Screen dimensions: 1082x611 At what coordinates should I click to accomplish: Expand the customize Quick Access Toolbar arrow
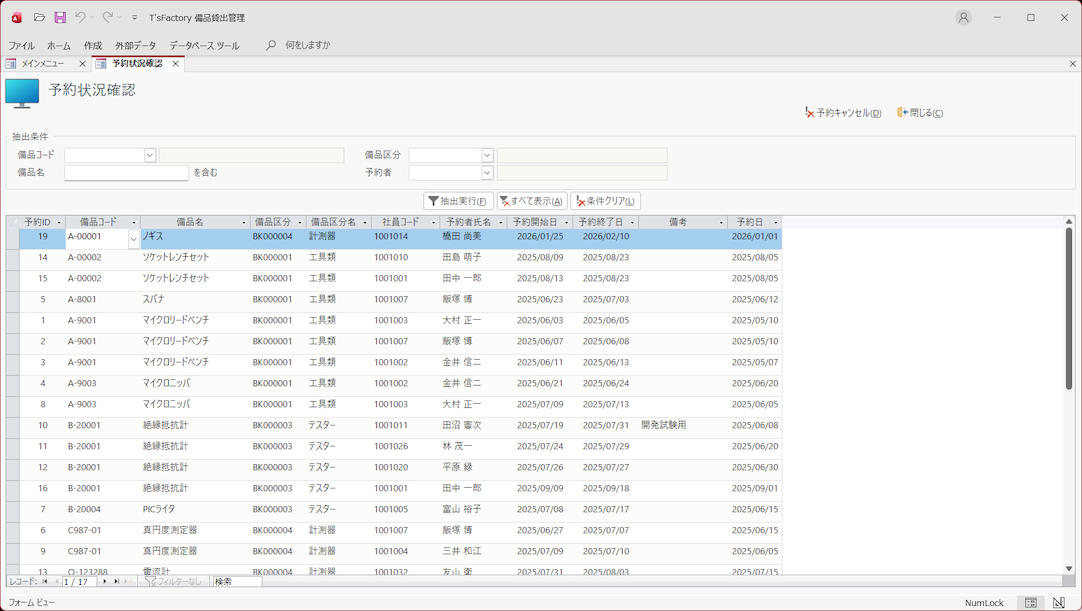tap(135, 17)
